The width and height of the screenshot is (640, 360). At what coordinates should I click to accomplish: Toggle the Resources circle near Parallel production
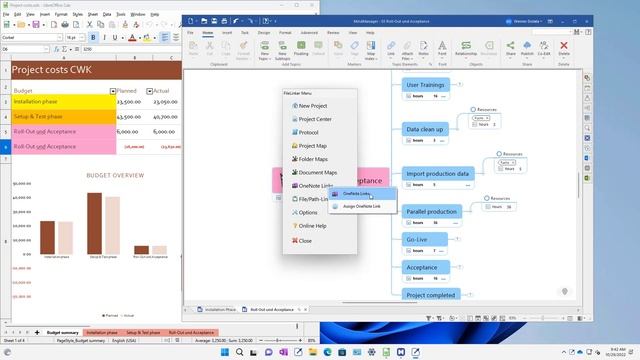[487, 198]
